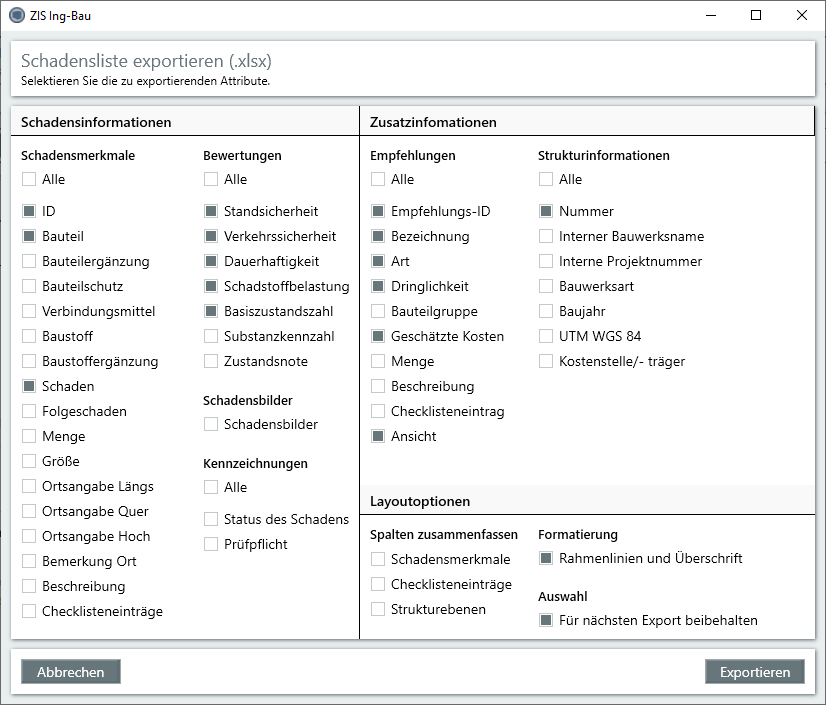Screen dimensions: 826x705
Task: Enable Folgeschaden checkbox
Action: 29,411
